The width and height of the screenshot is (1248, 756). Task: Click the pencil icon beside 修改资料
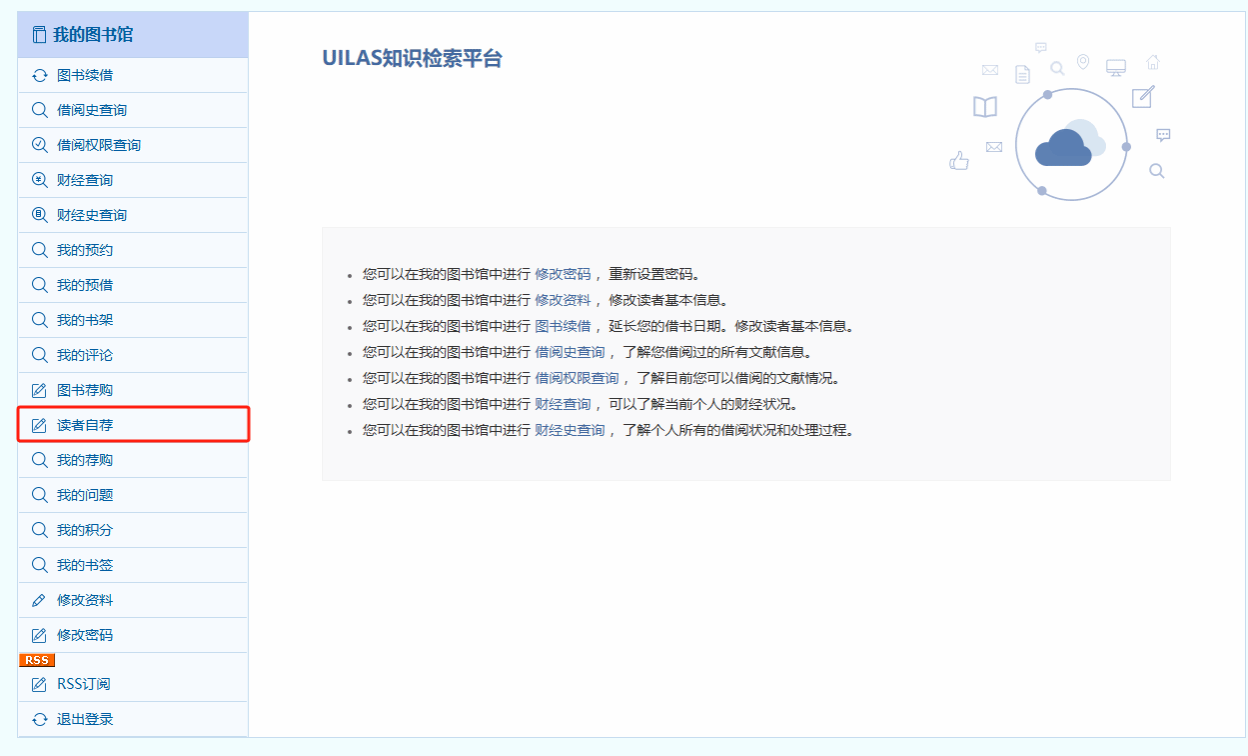(x=40, y=600)
